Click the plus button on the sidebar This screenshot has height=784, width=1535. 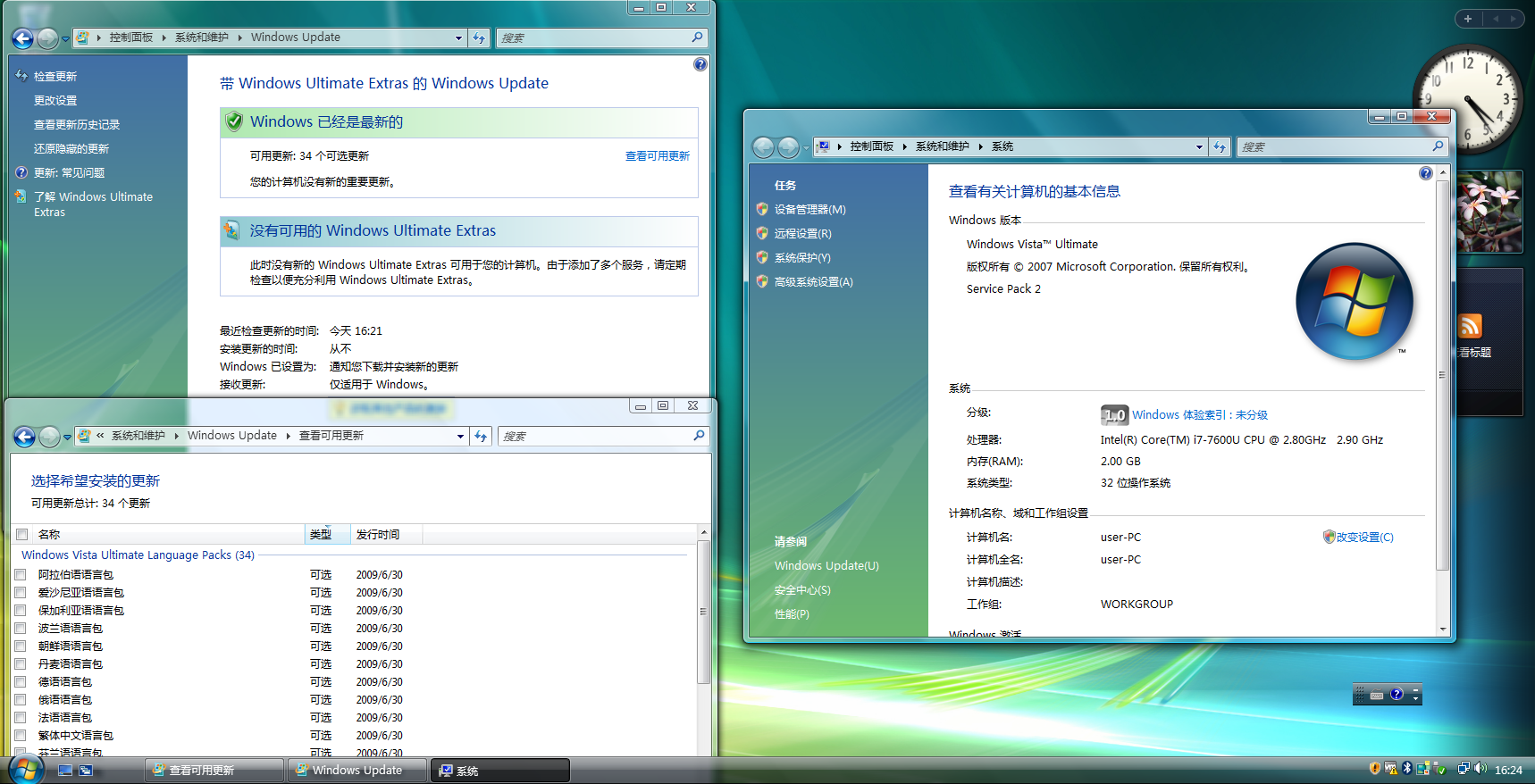[1467, 18]
